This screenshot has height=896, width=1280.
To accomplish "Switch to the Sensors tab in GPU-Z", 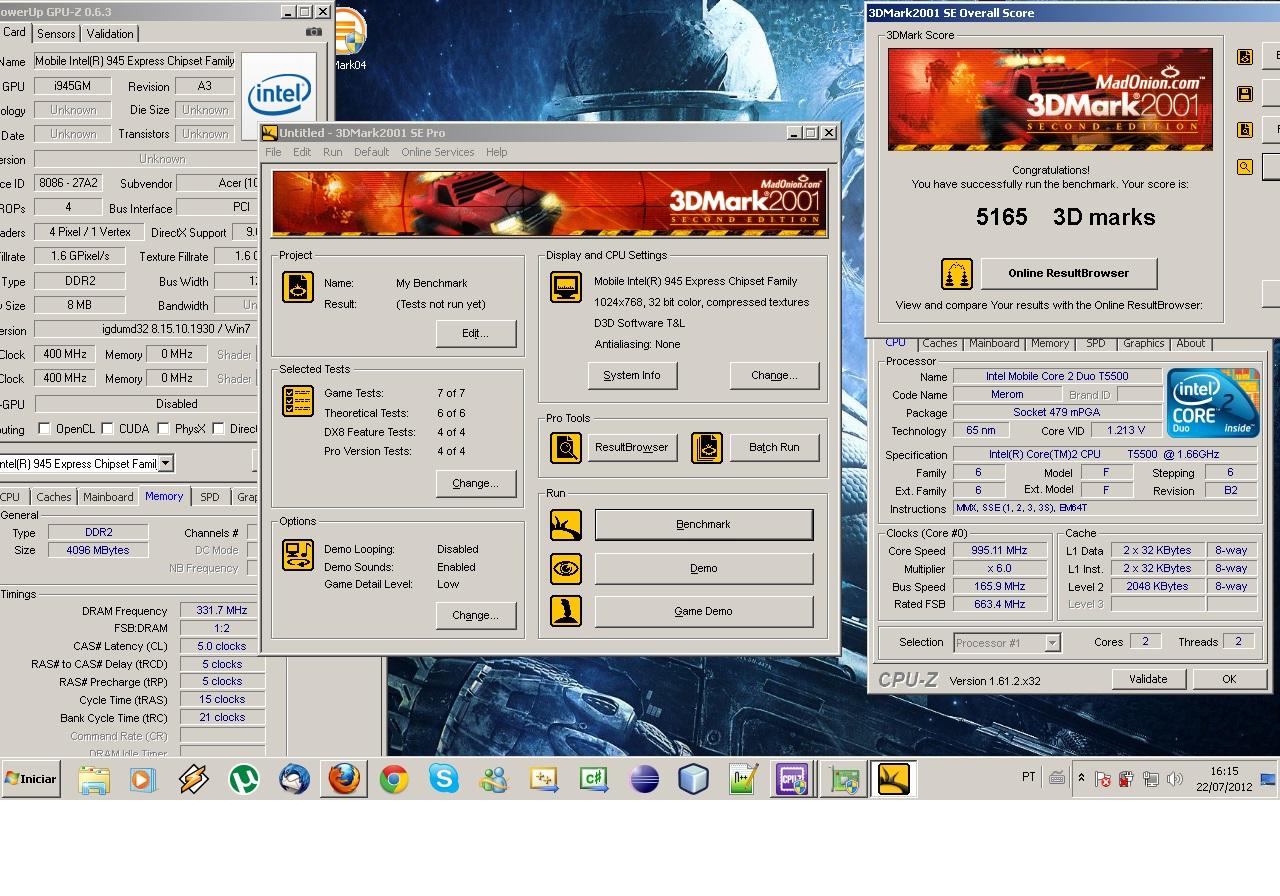I will [56, 33].
